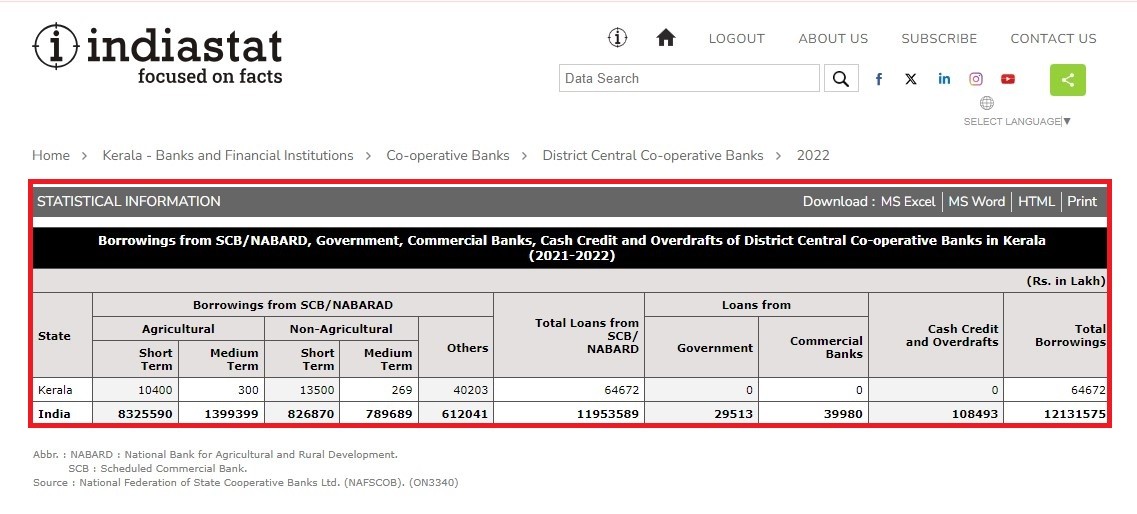Open the Facebook page icon
Image resolution: width=1137 pixels, height=514 pixels.
879,79
